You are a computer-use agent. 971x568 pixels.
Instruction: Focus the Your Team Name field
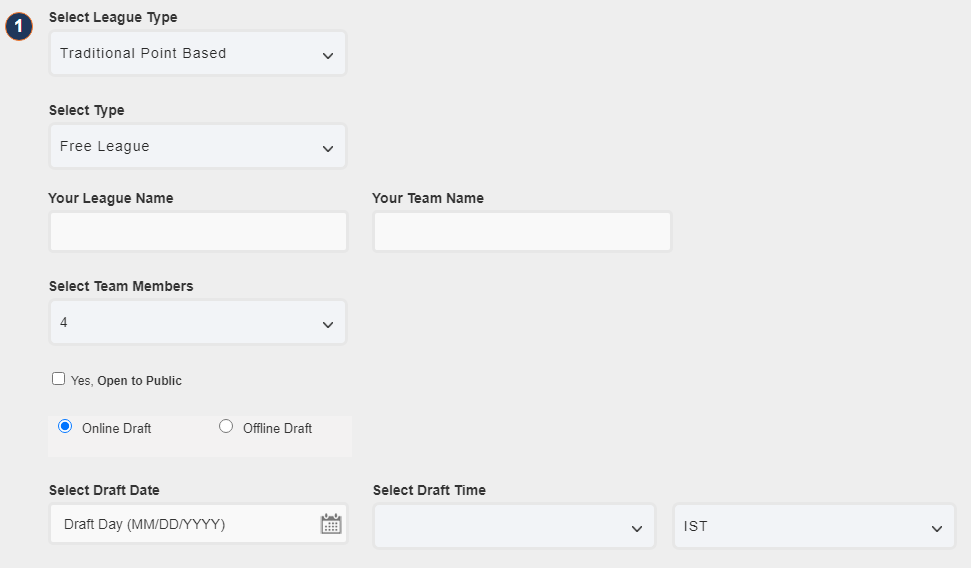[x=522, y=232]
